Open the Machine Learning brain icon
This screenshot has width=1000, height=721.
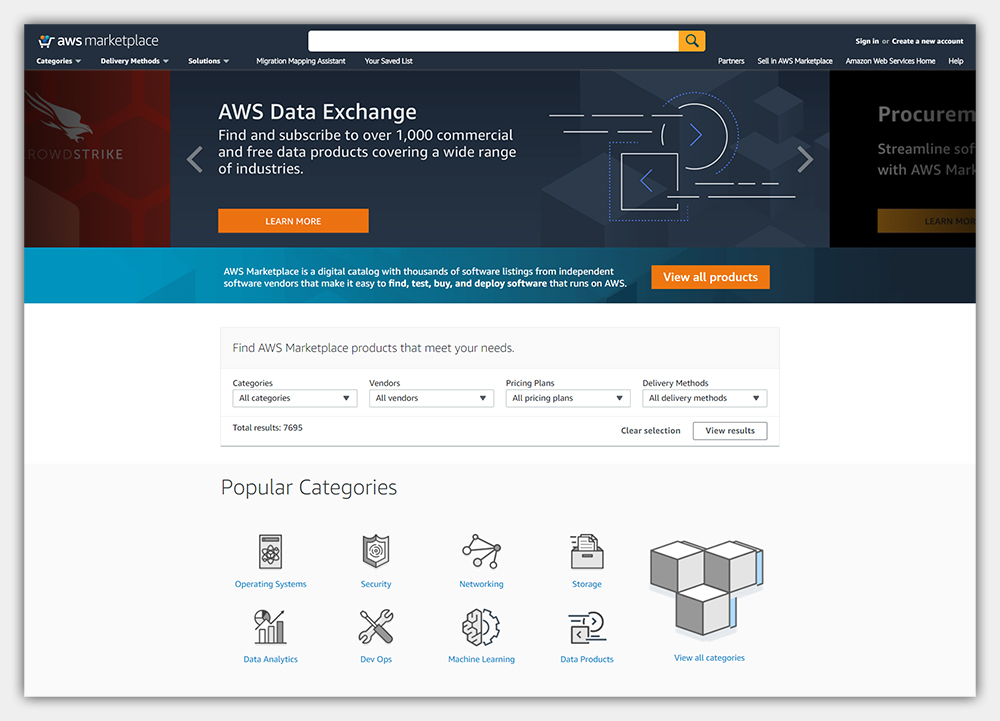click(x=482, y=627)
